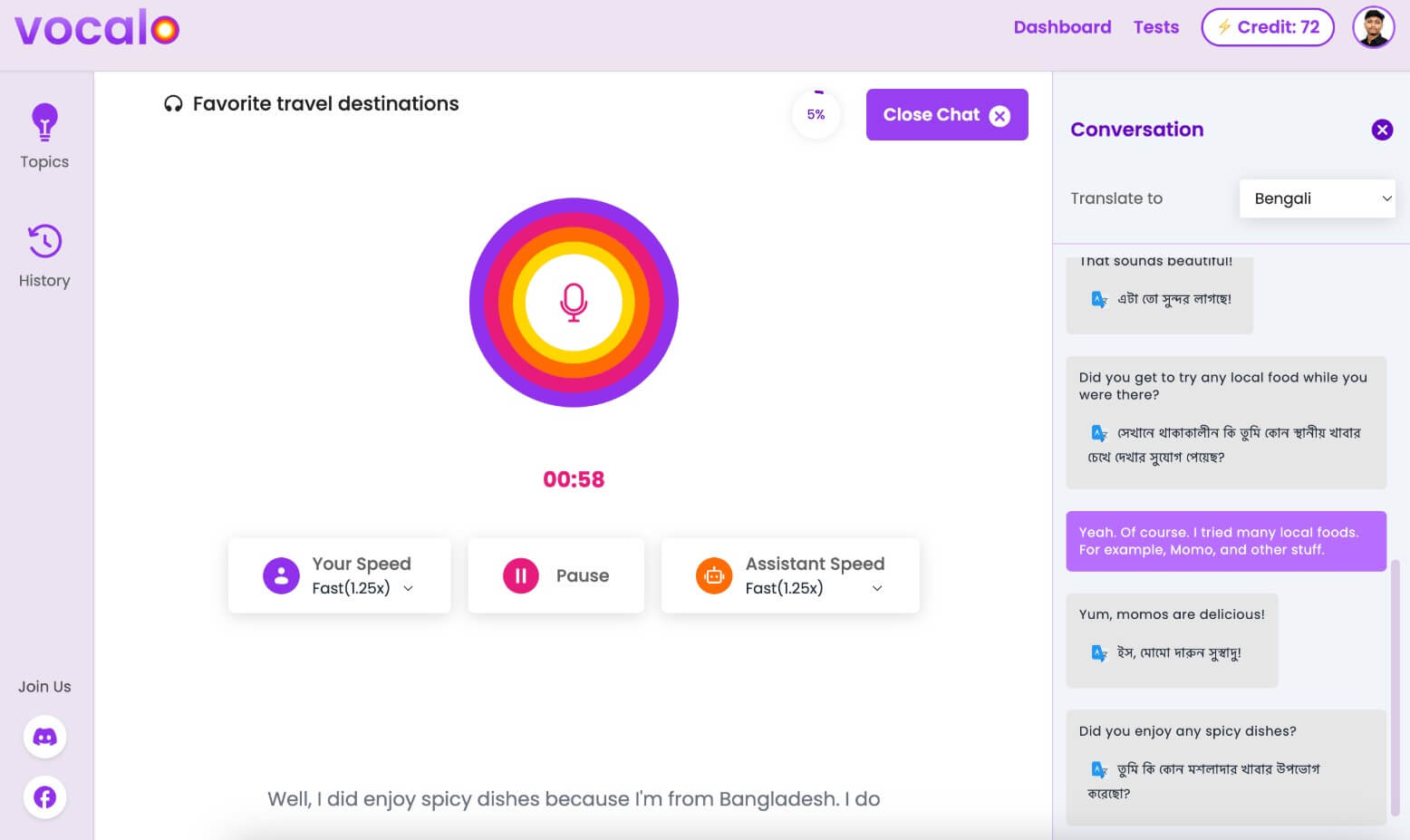
Task: Open the user profile avatar
Action: tap(1374, 27)
